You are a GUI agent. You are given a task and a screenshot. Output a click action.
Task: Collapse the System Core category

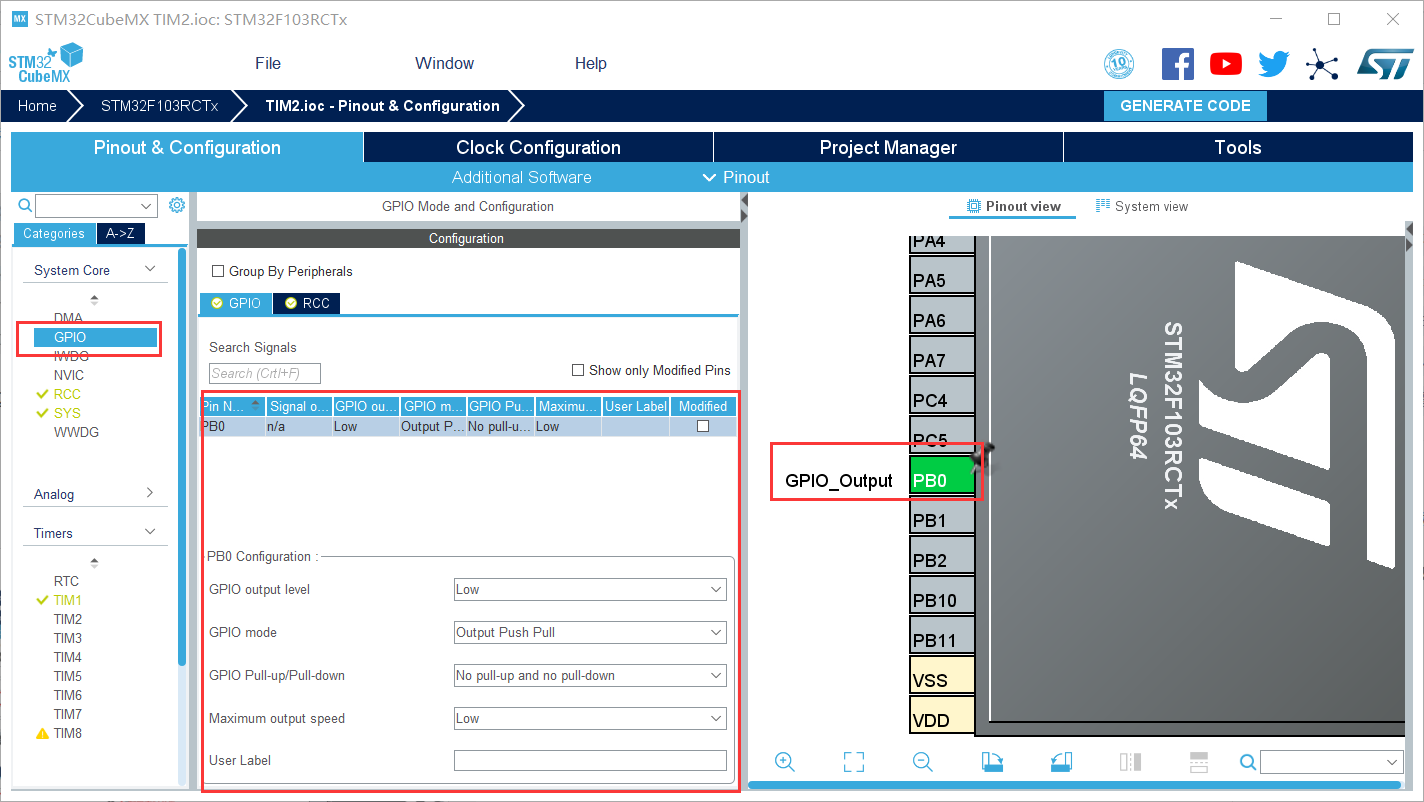tap(150, 269)
